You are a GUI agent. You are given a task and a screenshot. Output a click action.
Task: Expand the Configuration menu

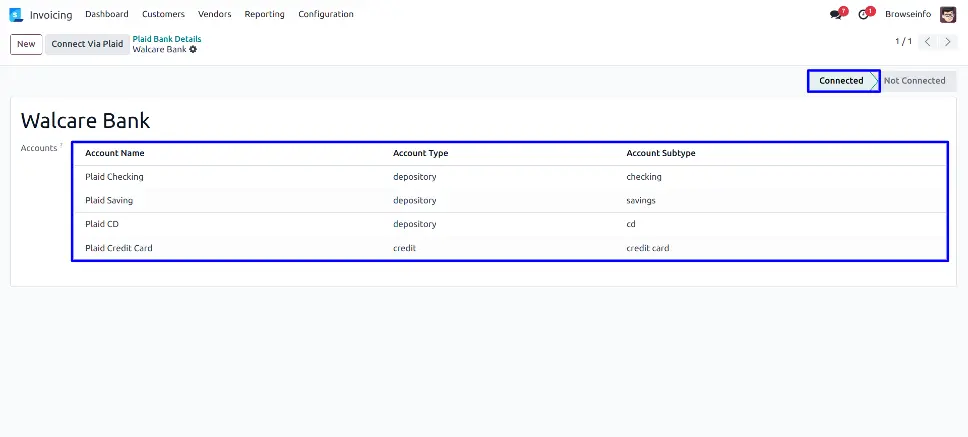pos(325,15)
